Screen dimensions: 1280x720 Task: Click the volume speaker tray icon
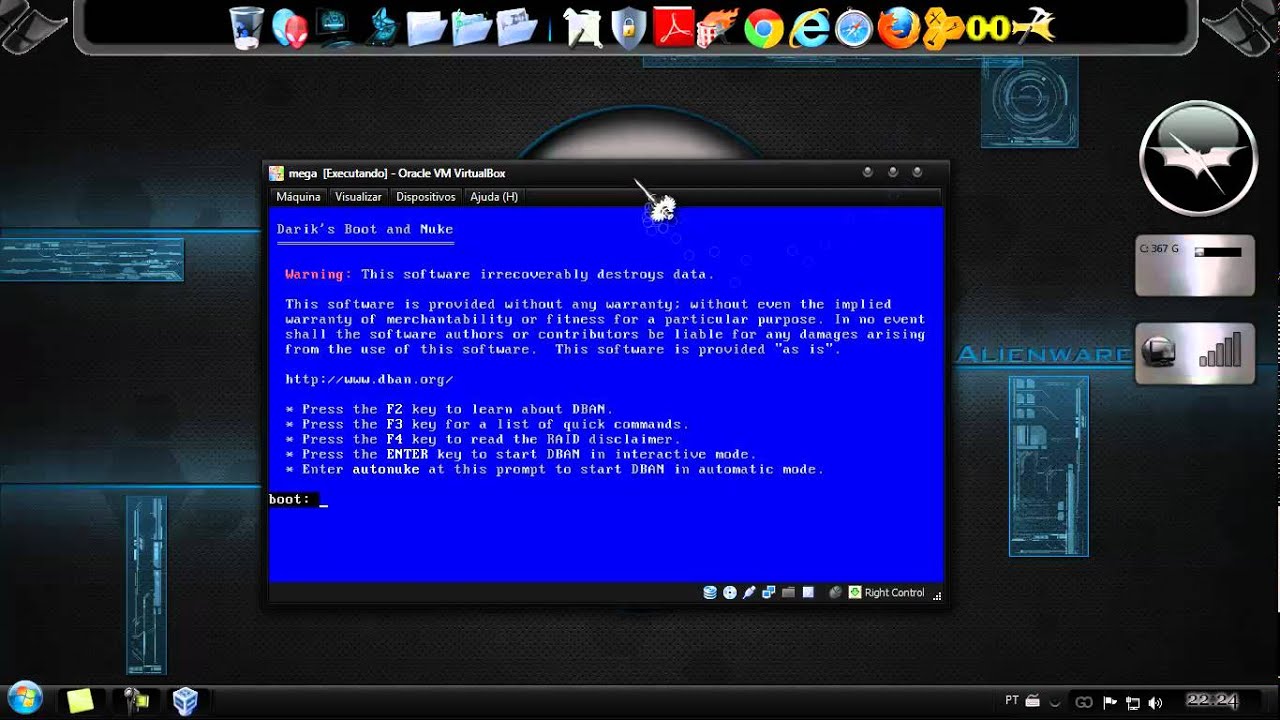[x=1157, y=703]
